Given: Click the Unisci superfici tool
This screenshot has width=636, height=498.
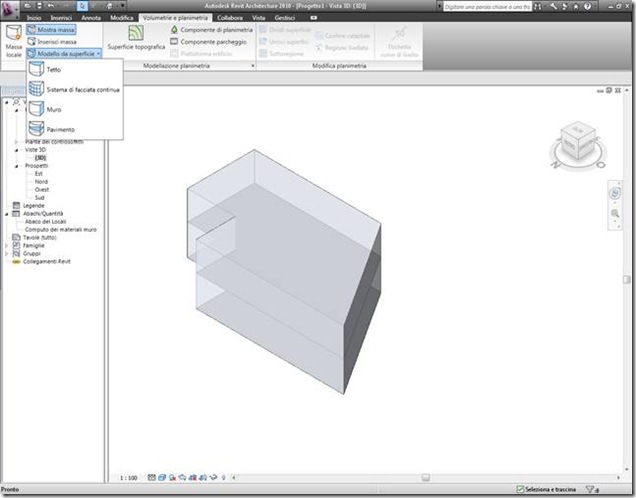Looking at the screenshot, I should pyautogui.click(x=284, y=42).
